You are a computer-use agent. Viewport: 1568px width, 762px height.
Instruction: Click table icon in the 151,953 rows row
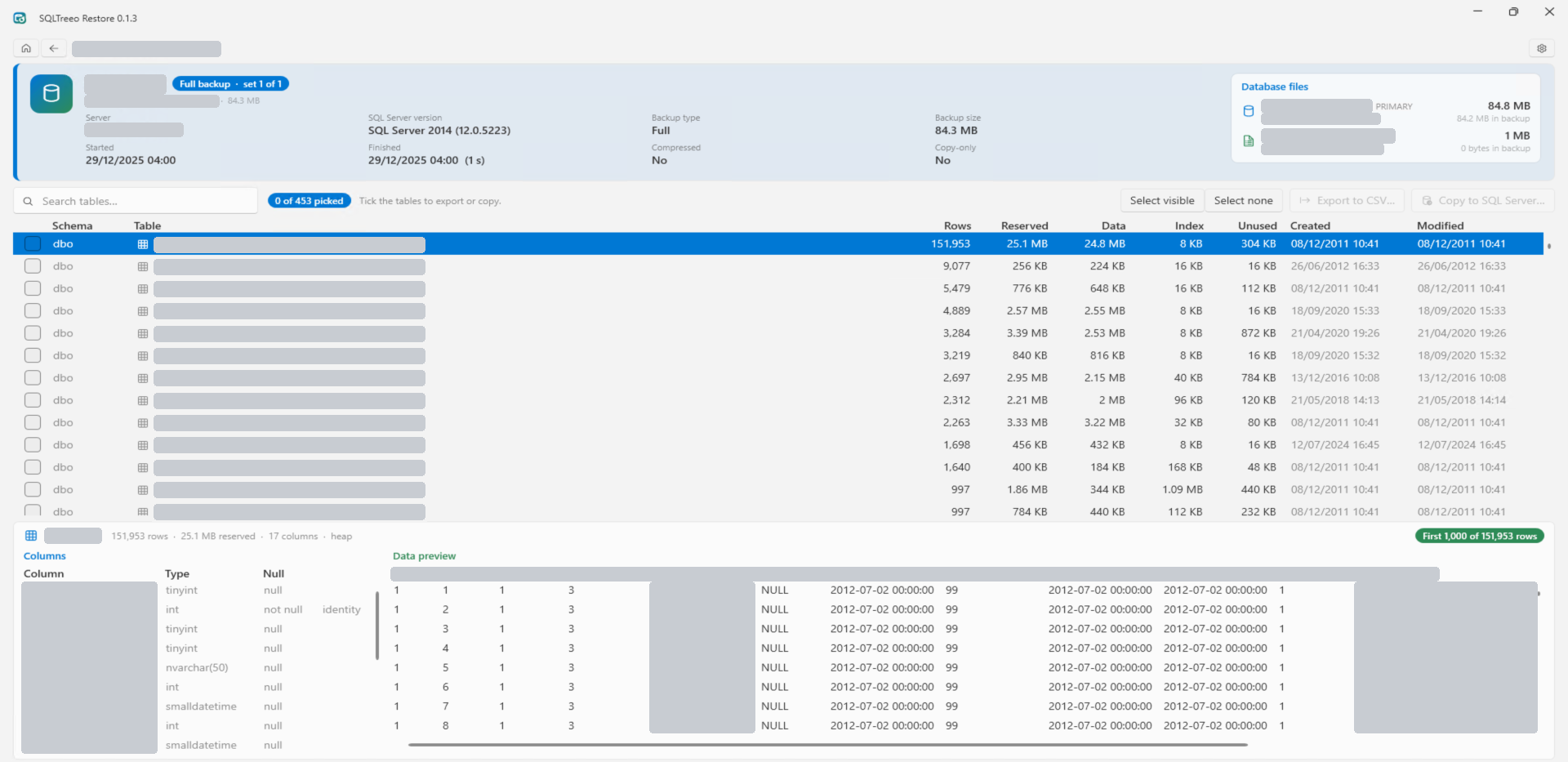[x=143, y=244]
